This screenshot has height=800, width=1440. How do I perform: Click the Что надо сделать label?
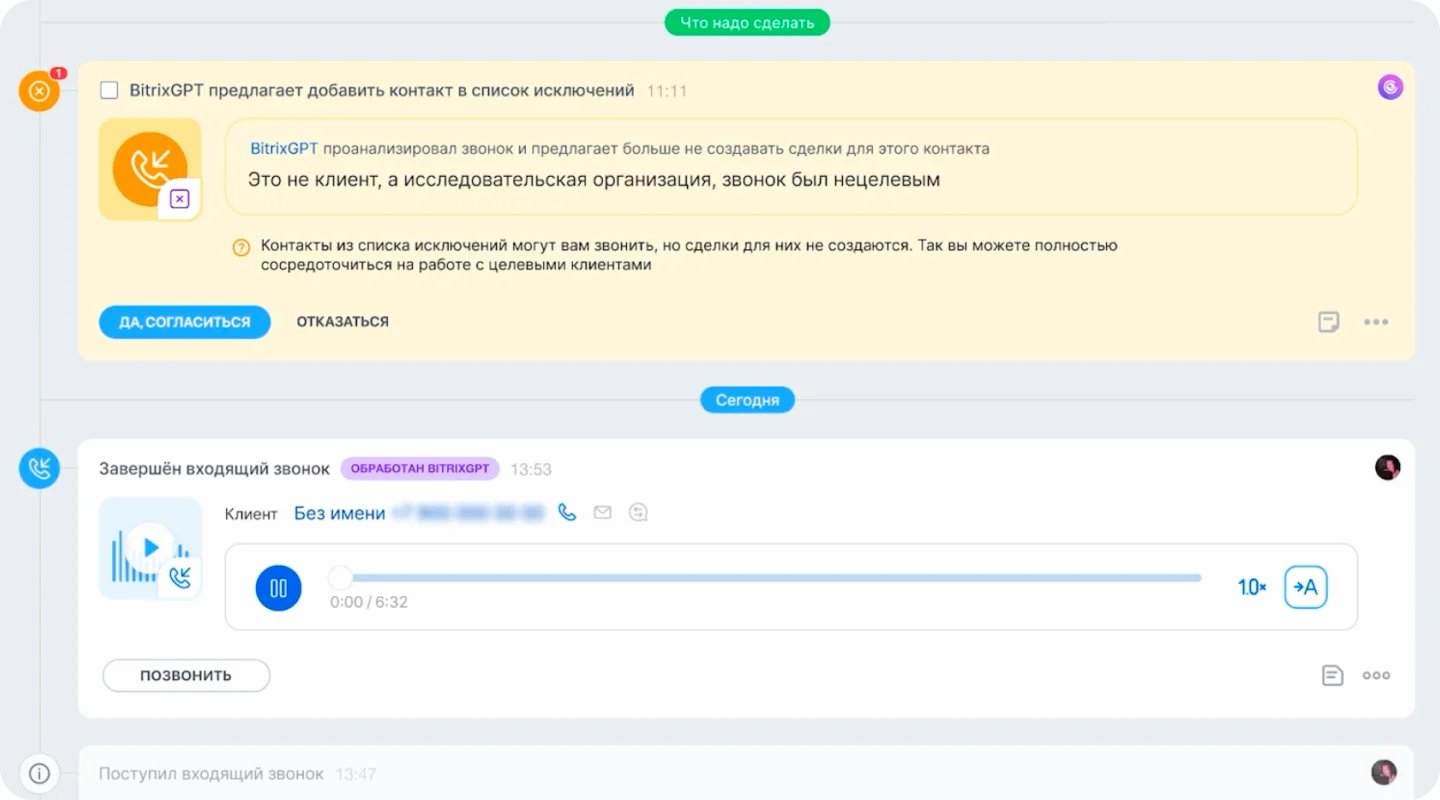click(x=747, y=22)
